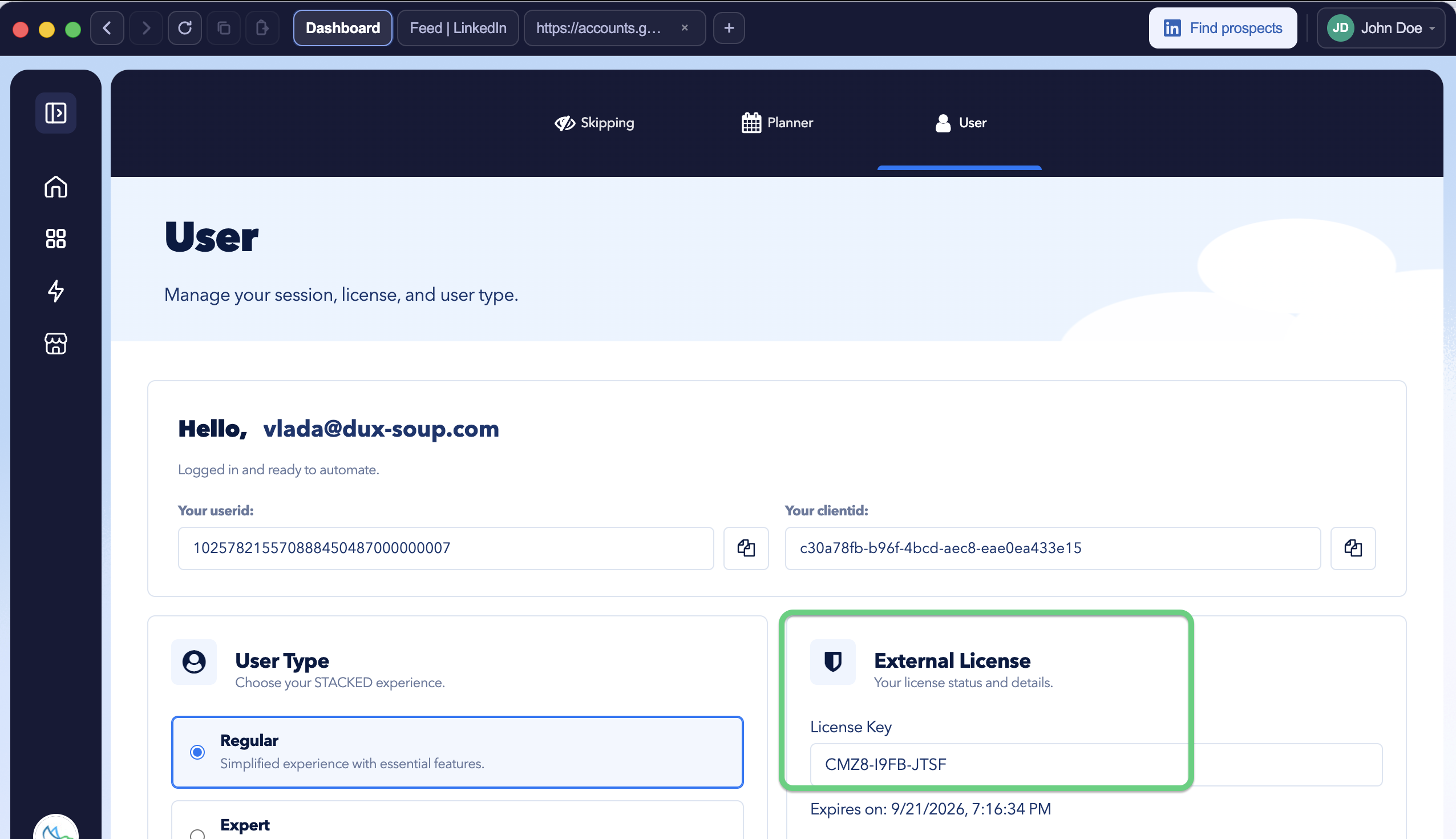Image resolution: width=1456 pixels, height=839 pixels.
Task: Click the 'Logged in and ready to automate.' text
Action: (x=278, y=470)
